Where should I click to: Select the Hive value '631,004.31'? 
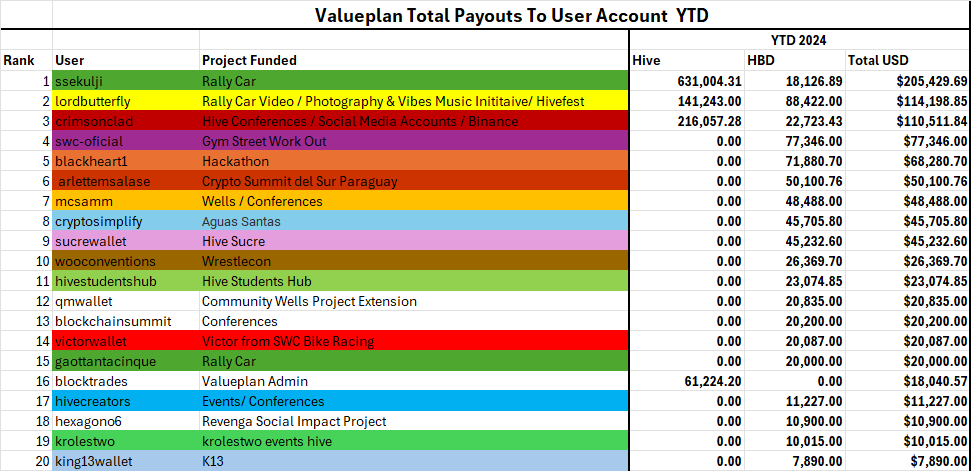(x=687, y=81)
